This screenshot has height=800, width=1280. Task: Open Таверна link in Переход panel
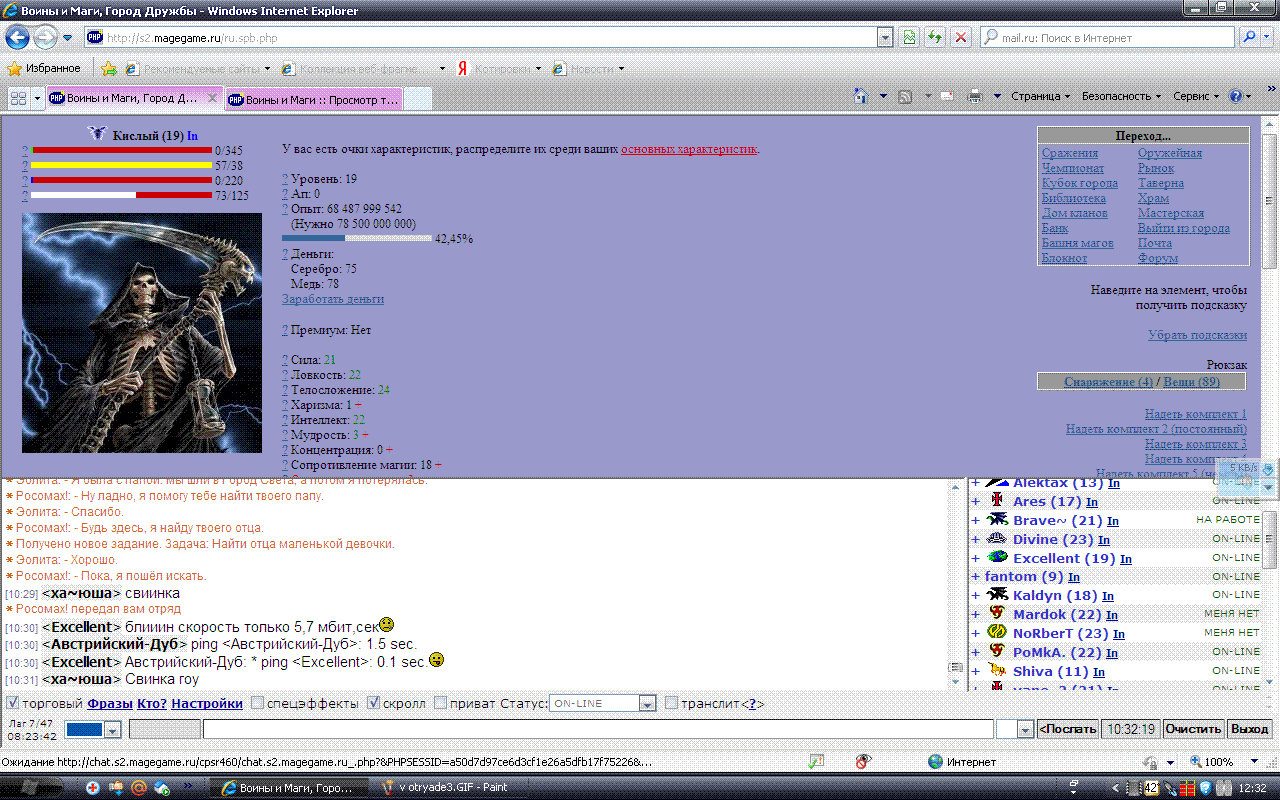click(1161, 183)
